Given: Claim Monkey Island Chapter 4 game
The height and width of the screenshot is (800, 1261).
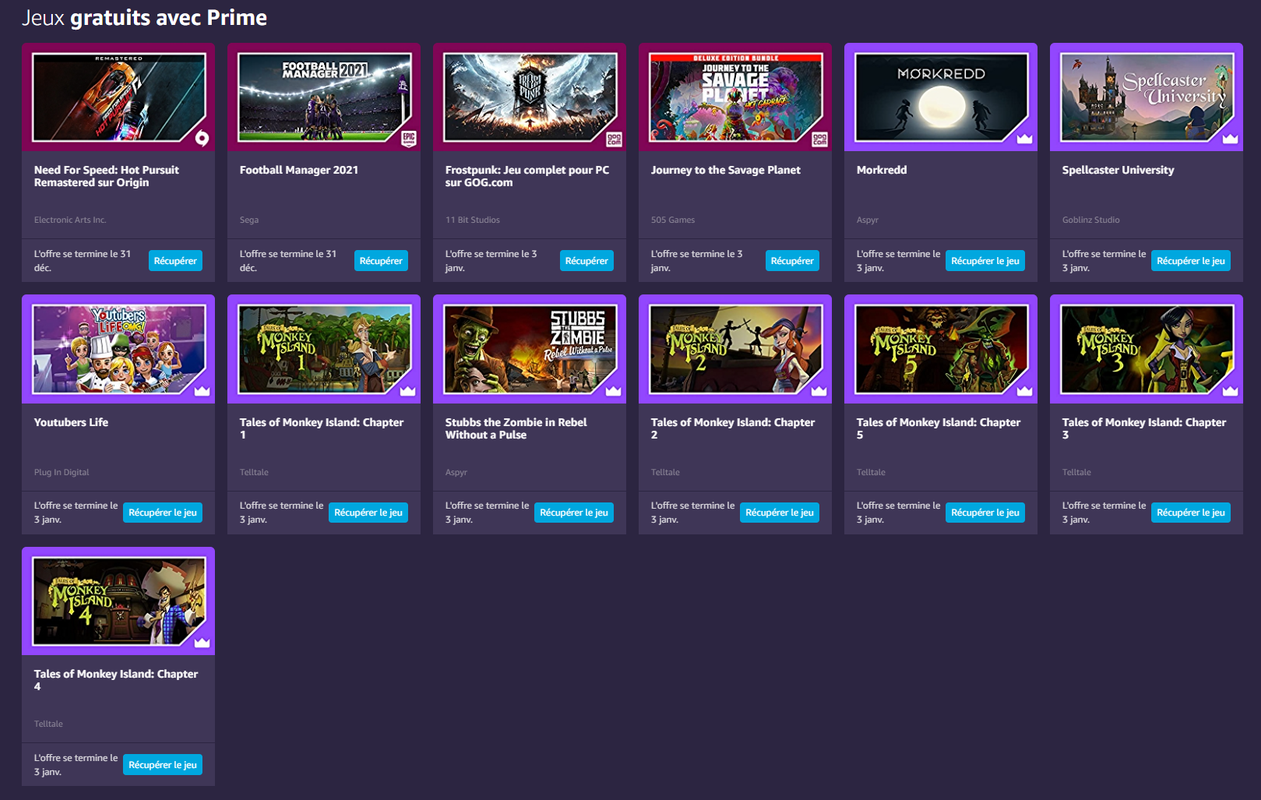Looking at the screenshot, I should (163, 765).
